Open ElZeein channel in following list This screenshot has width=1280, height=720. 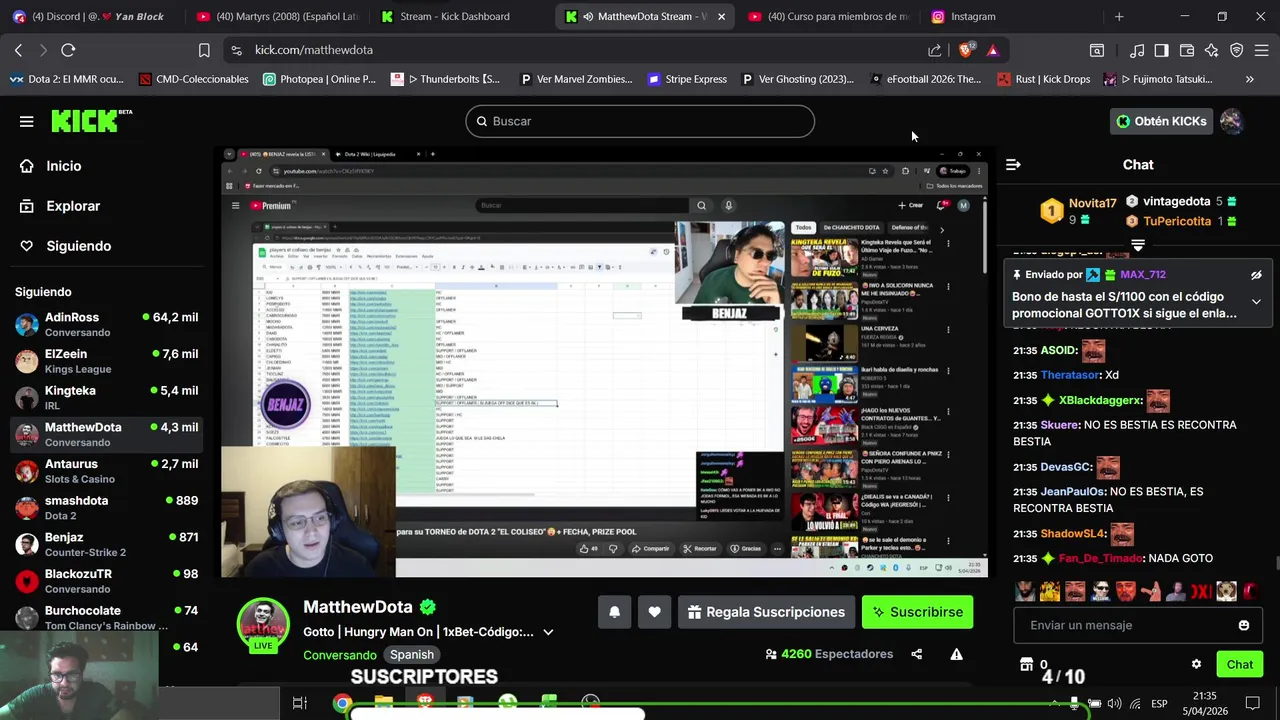(x=107, y=361)
